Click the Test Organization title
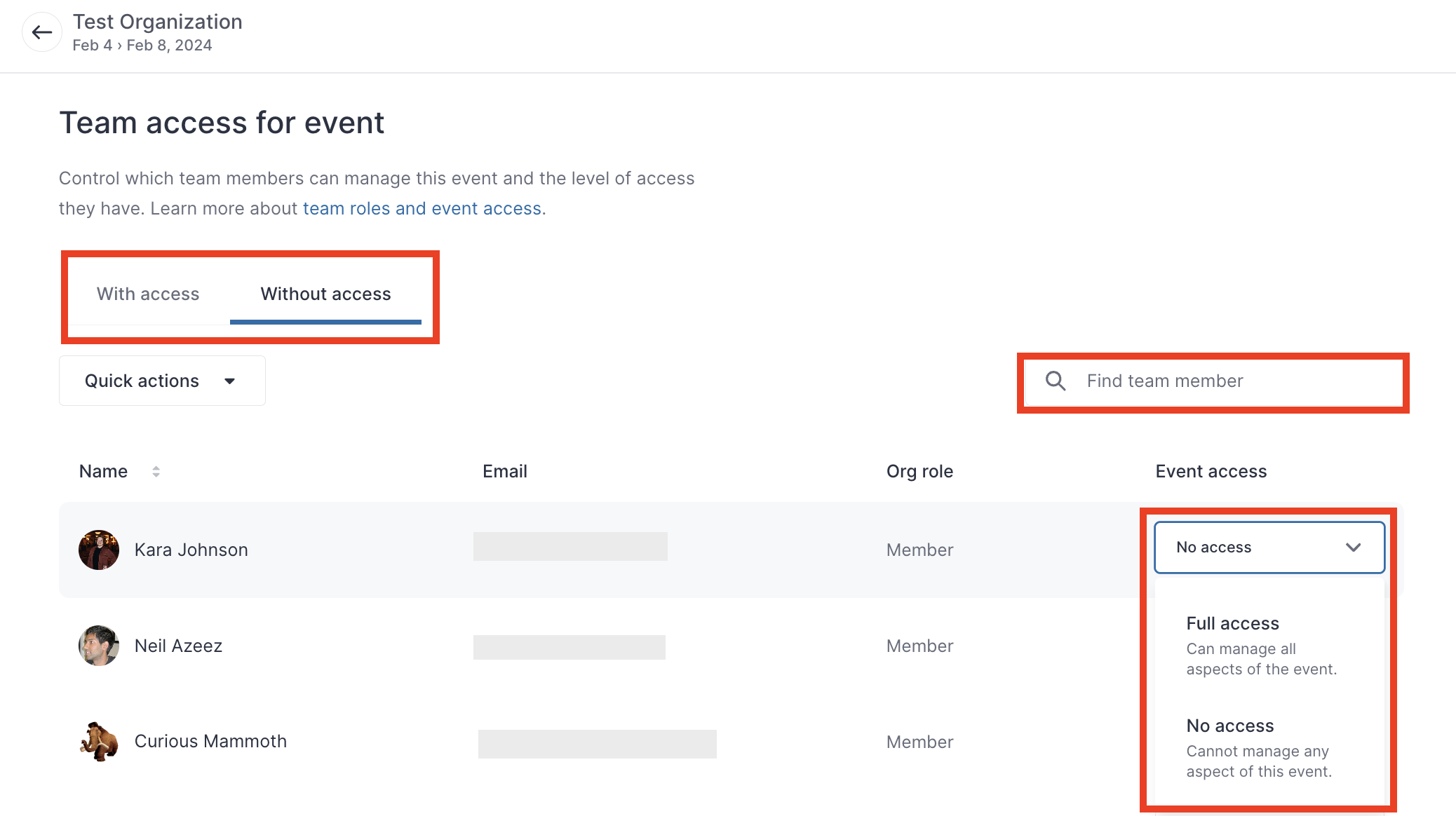This screenshot has height=816, width=1456. (158, 22)
